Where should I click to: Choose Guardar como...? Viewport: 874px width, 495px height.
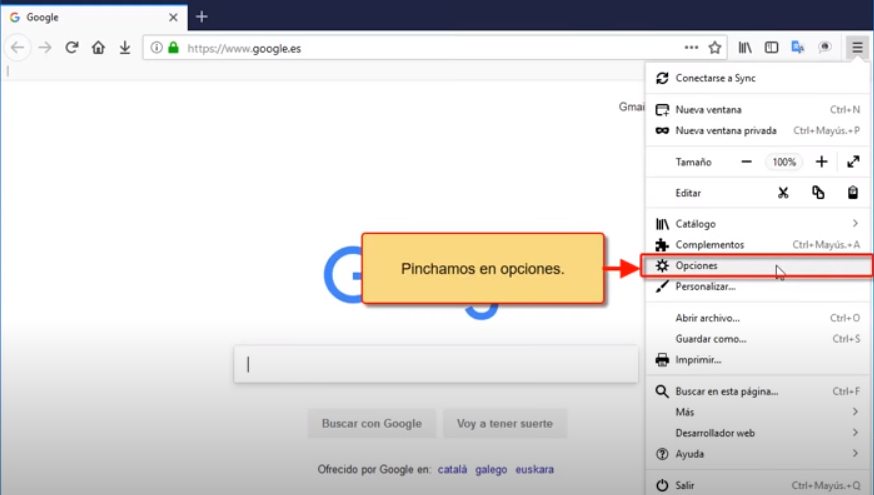pos(758,339)
